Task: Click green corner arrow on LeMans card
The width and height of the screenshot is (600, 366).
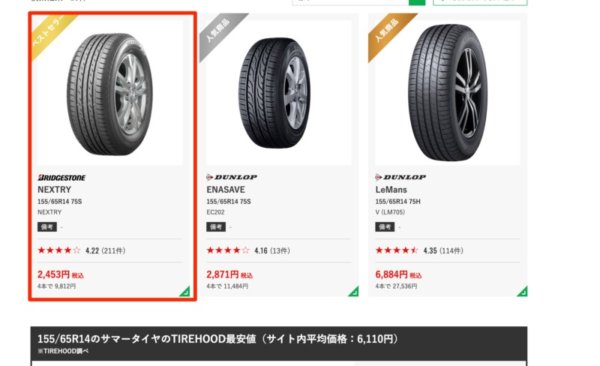Action: point(523,292)
